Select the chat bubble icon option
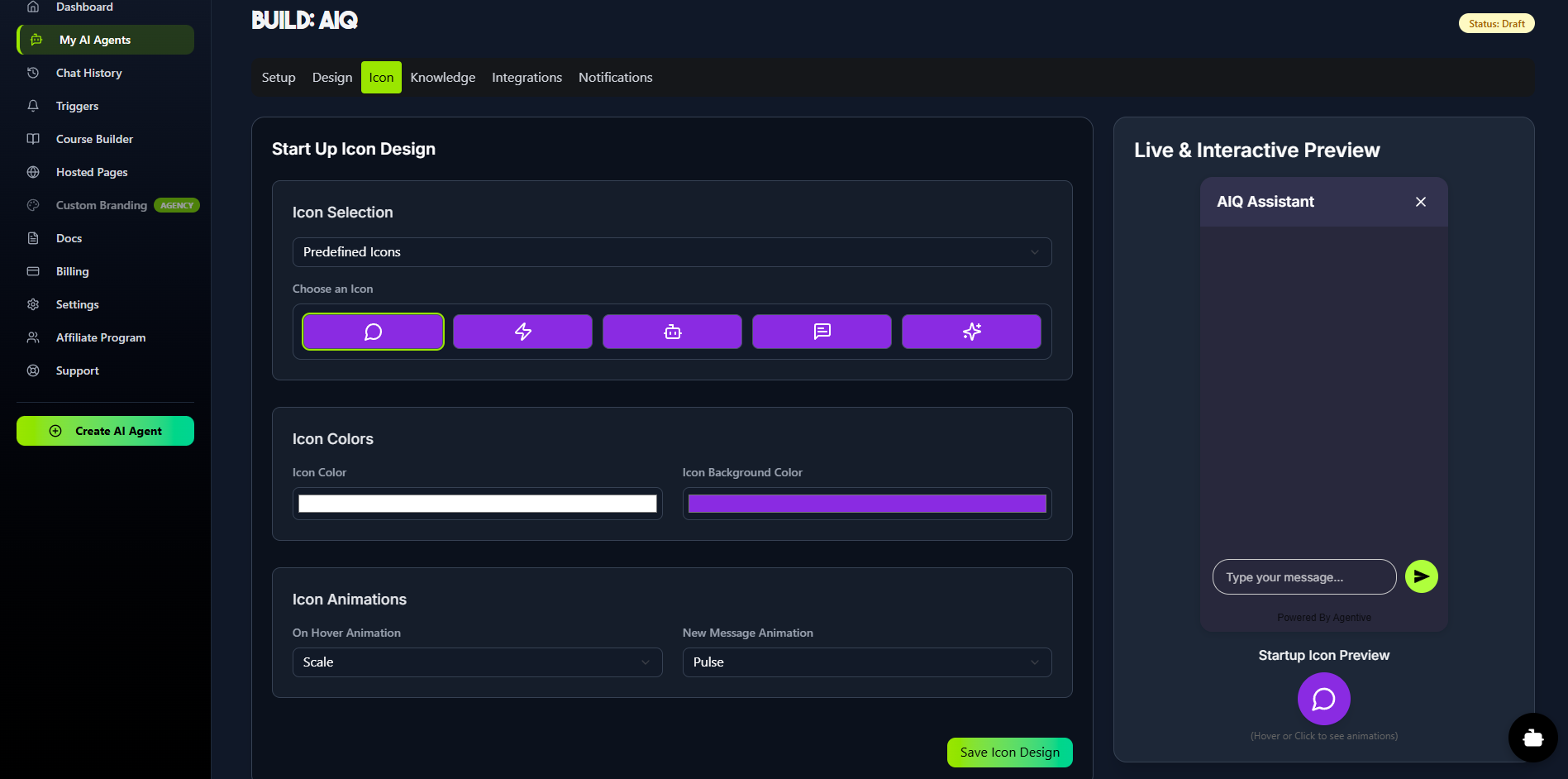This screenshot has width=1568, height=779. [x=373, y=332]
